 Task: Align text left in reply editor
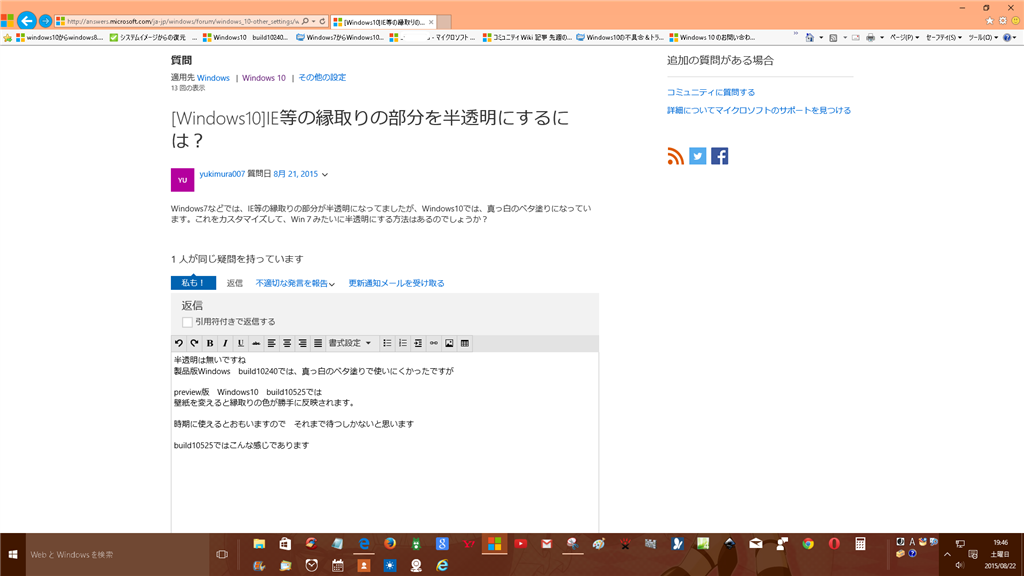(272, 344)
